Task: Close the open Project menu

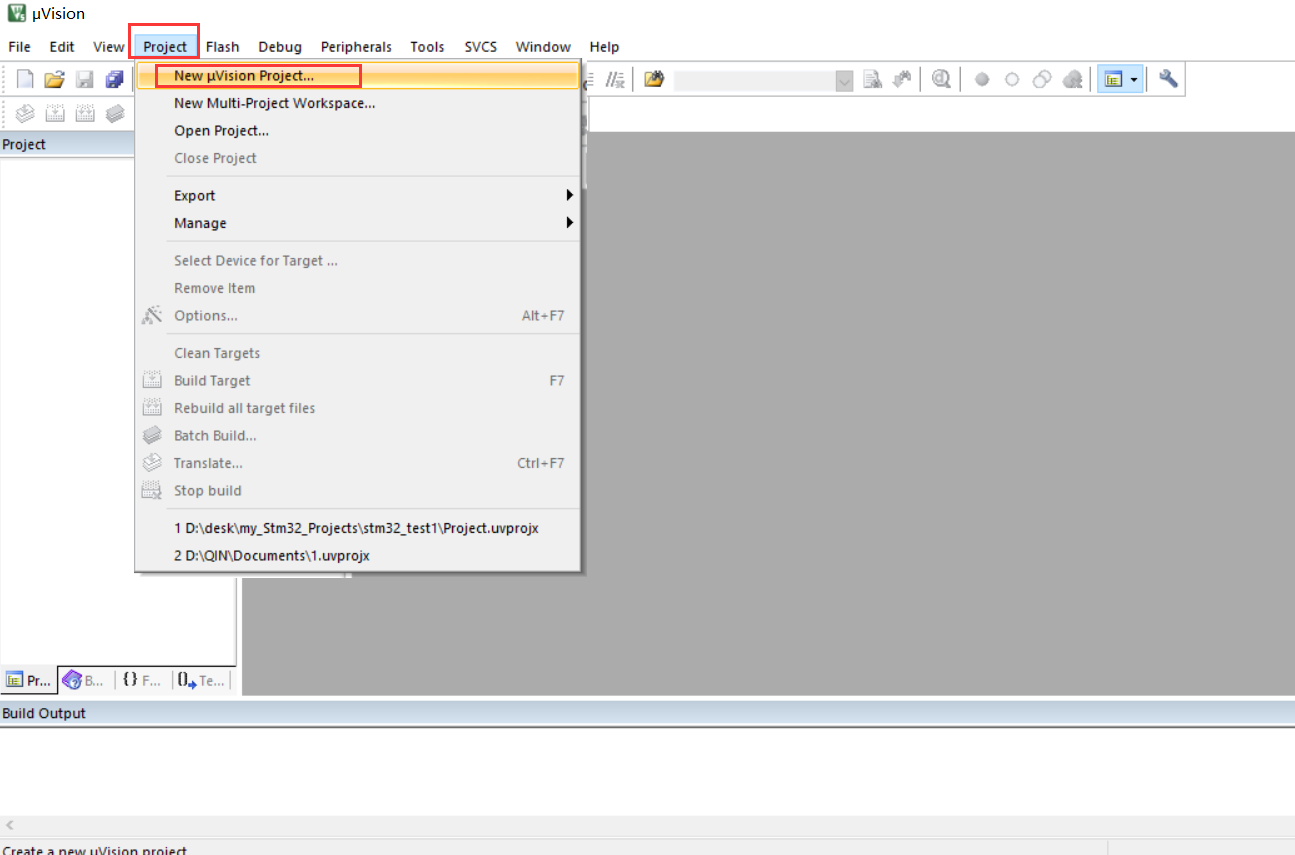Action: [x=165, y=46]
